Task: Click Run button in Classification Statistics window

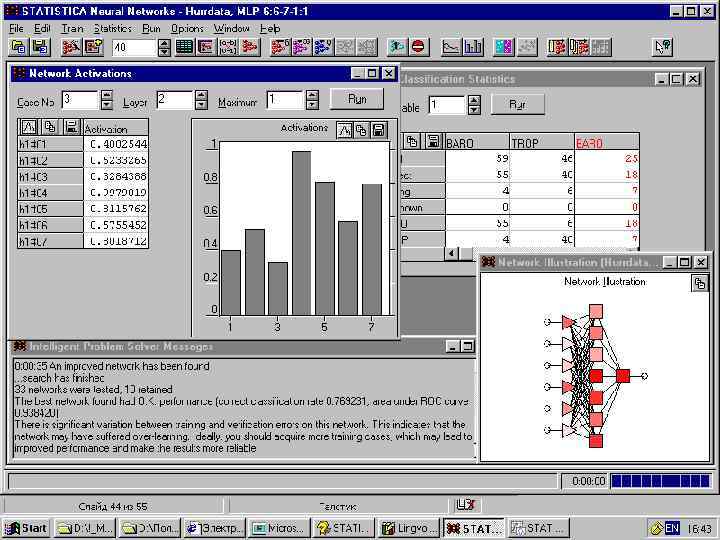Action: pyautogui.click(x=518, y=105)
